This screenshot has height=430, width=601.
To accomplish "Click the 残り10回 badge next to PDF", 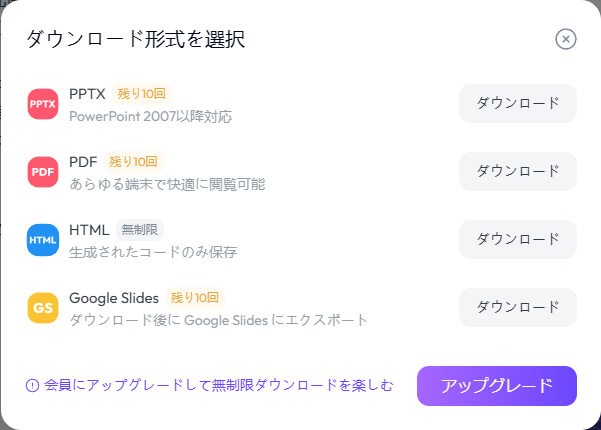I will [133, 162].
